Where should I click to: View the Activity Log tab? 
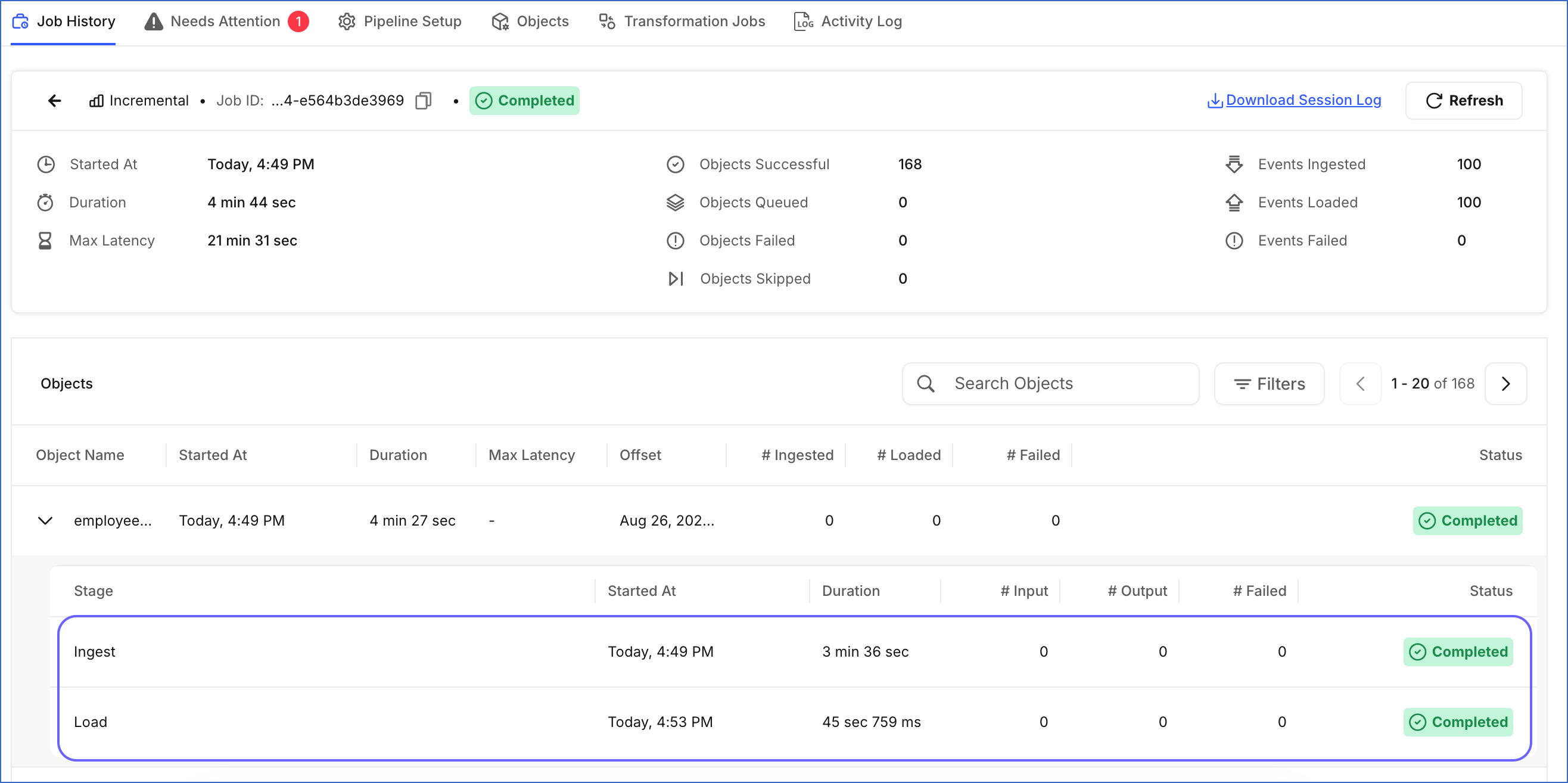(x=847, y=21)
